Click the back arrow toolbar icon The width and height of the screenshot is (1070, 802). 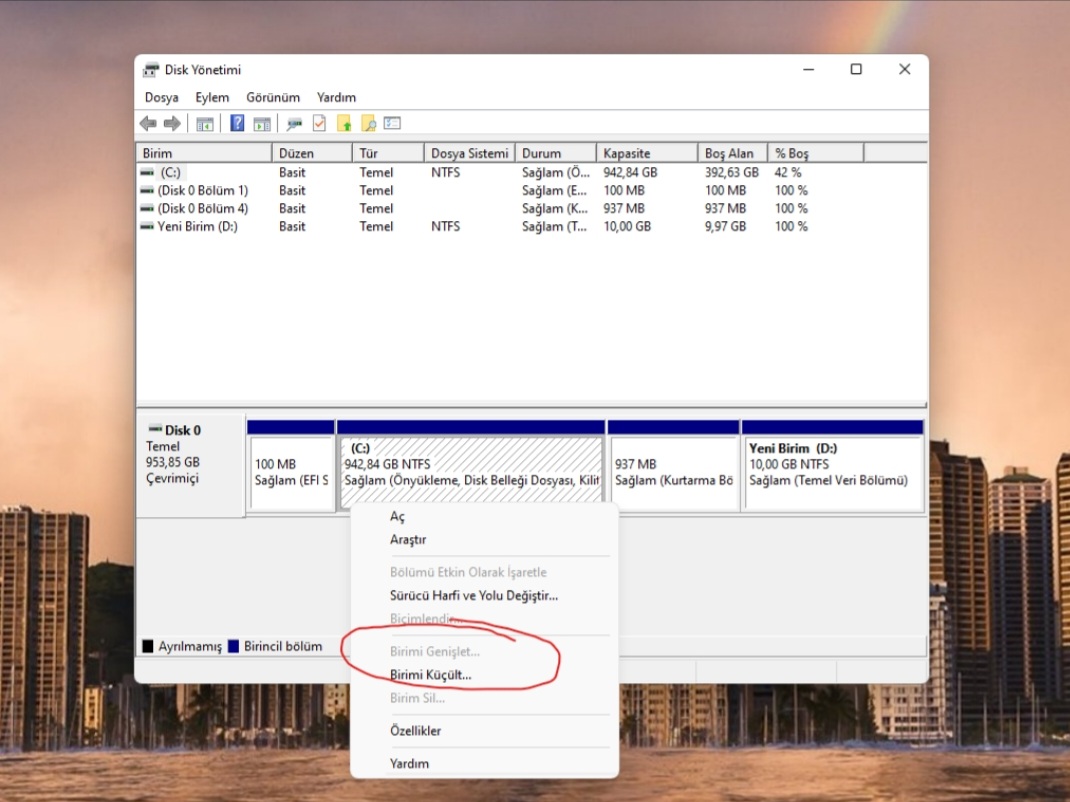148,124
